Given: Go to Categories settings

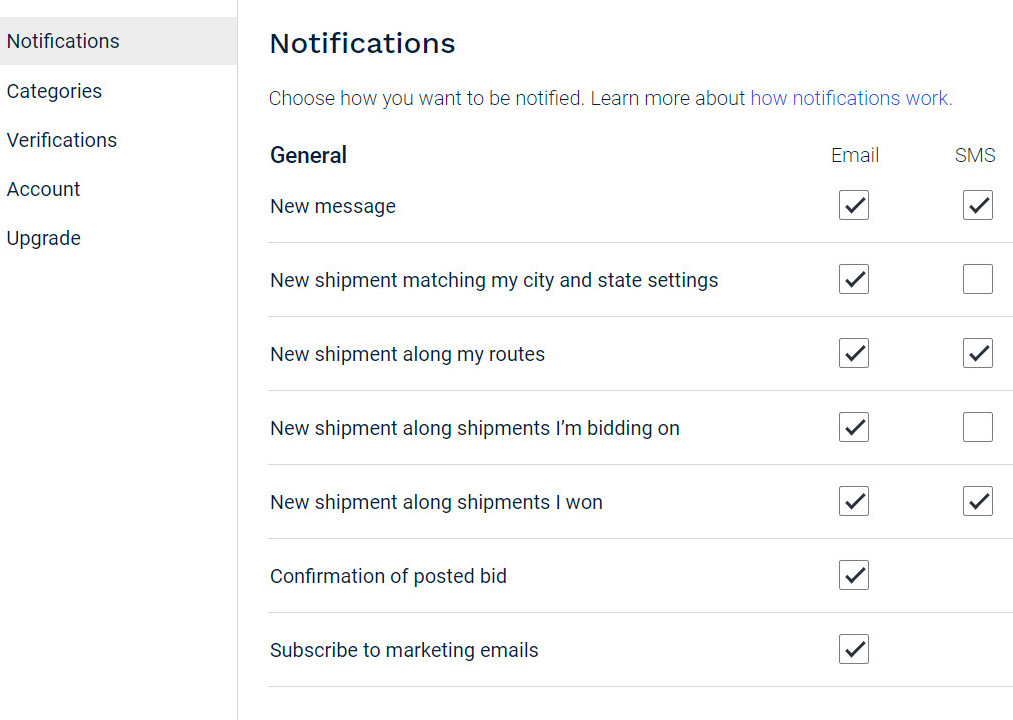Looking at the screenshot, I should pyautogui.click(x=54, y=91).
